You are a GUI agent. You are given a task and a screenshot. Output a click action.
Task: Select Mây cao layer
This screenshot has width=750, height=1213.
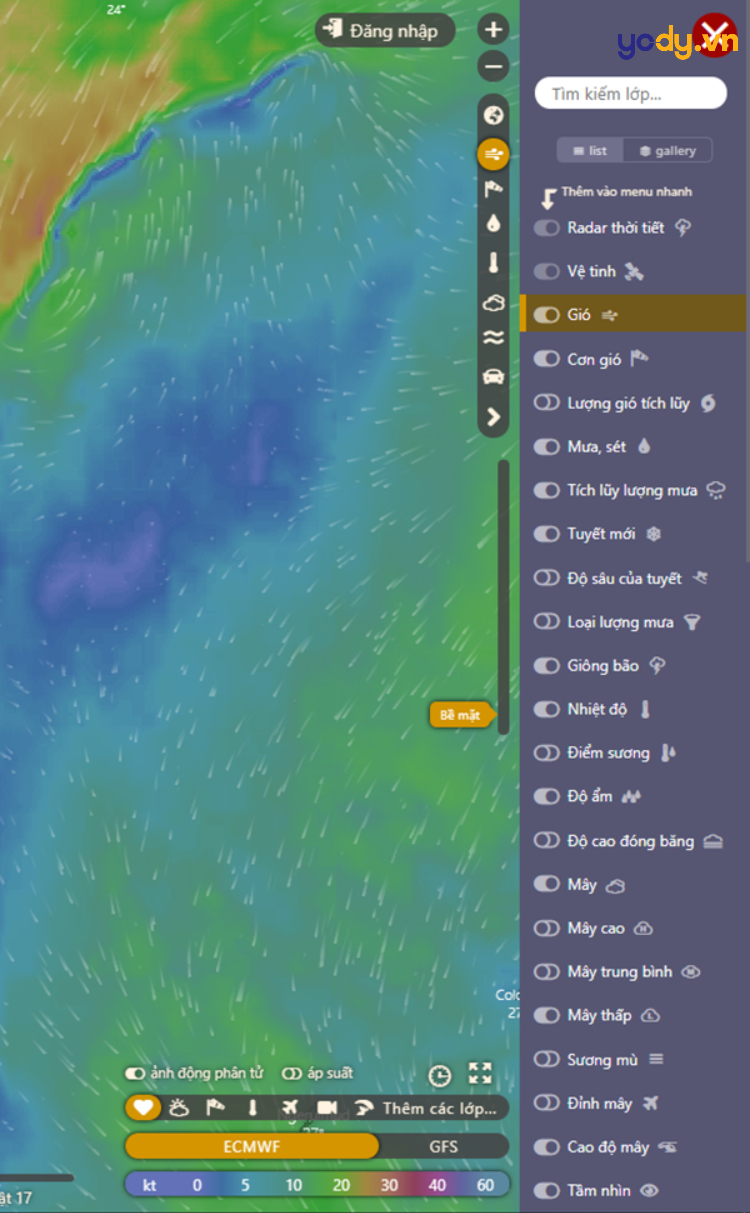pyautogui.click(x=632, y=928)
